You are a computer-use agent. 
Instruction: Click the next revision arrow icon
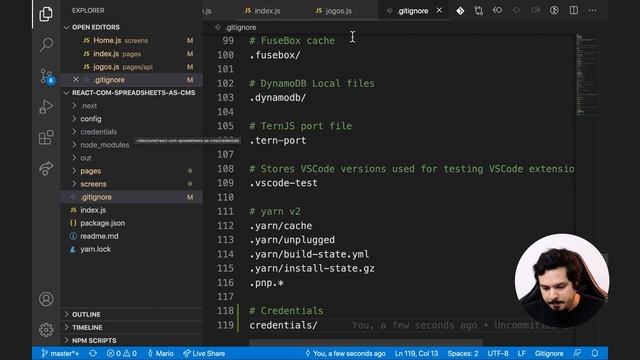[x=535, y=10]
